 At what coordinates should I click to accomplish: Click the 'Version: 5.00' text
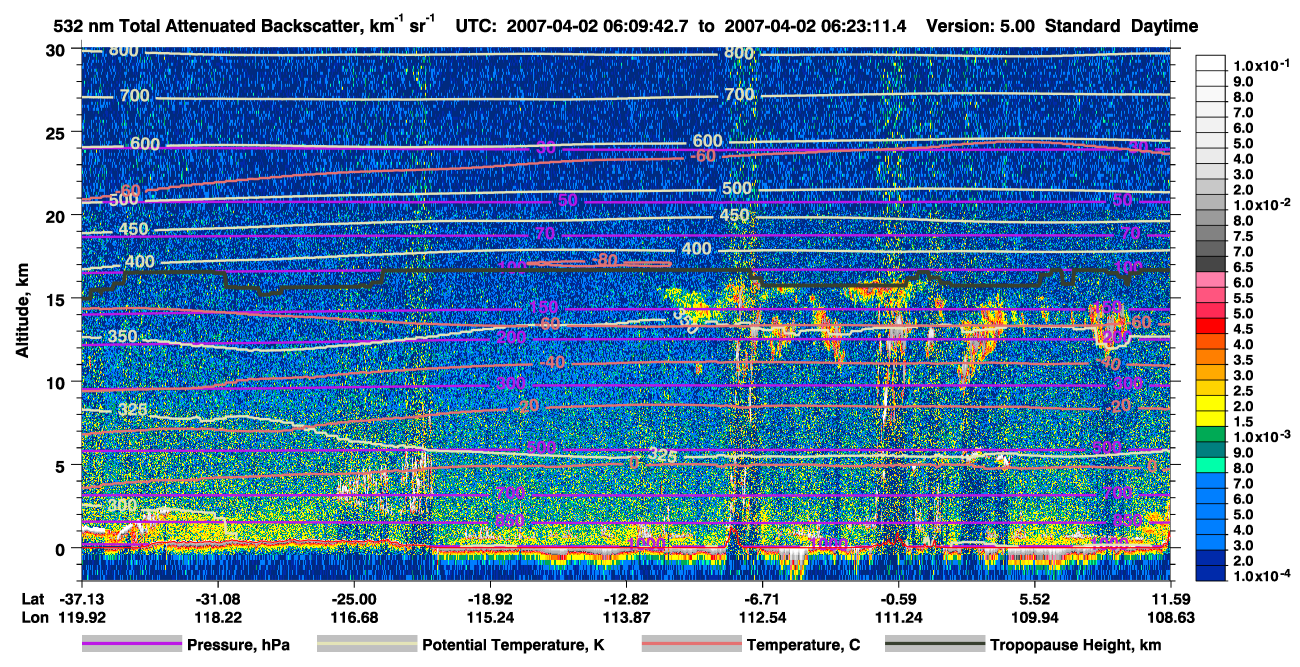(x=981, y=27)
